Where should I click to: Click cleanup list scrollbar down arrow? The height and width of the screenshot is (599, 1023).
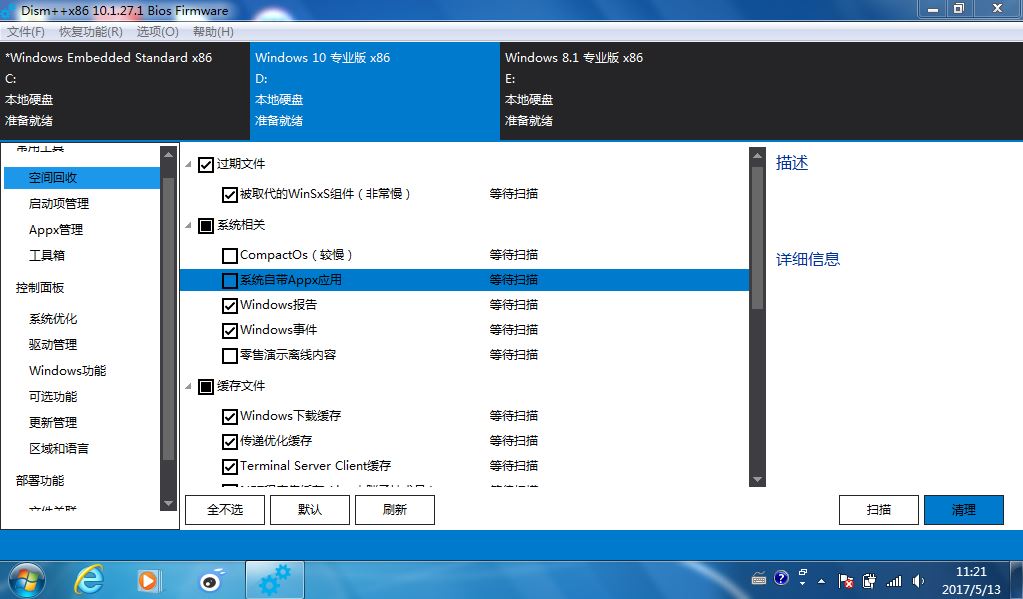click(x=757, y=480)
